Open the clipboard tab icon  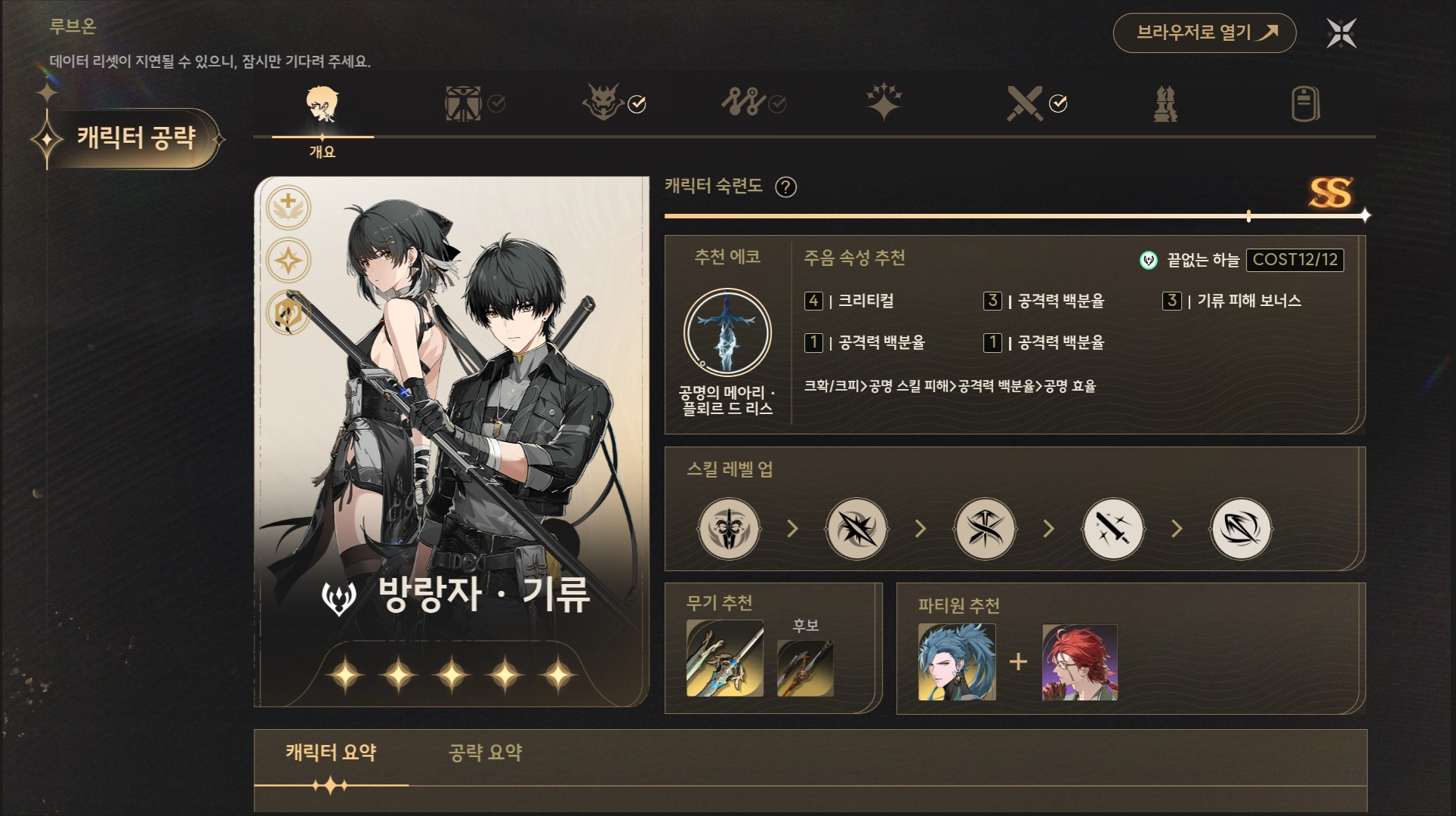(1305, 104)
